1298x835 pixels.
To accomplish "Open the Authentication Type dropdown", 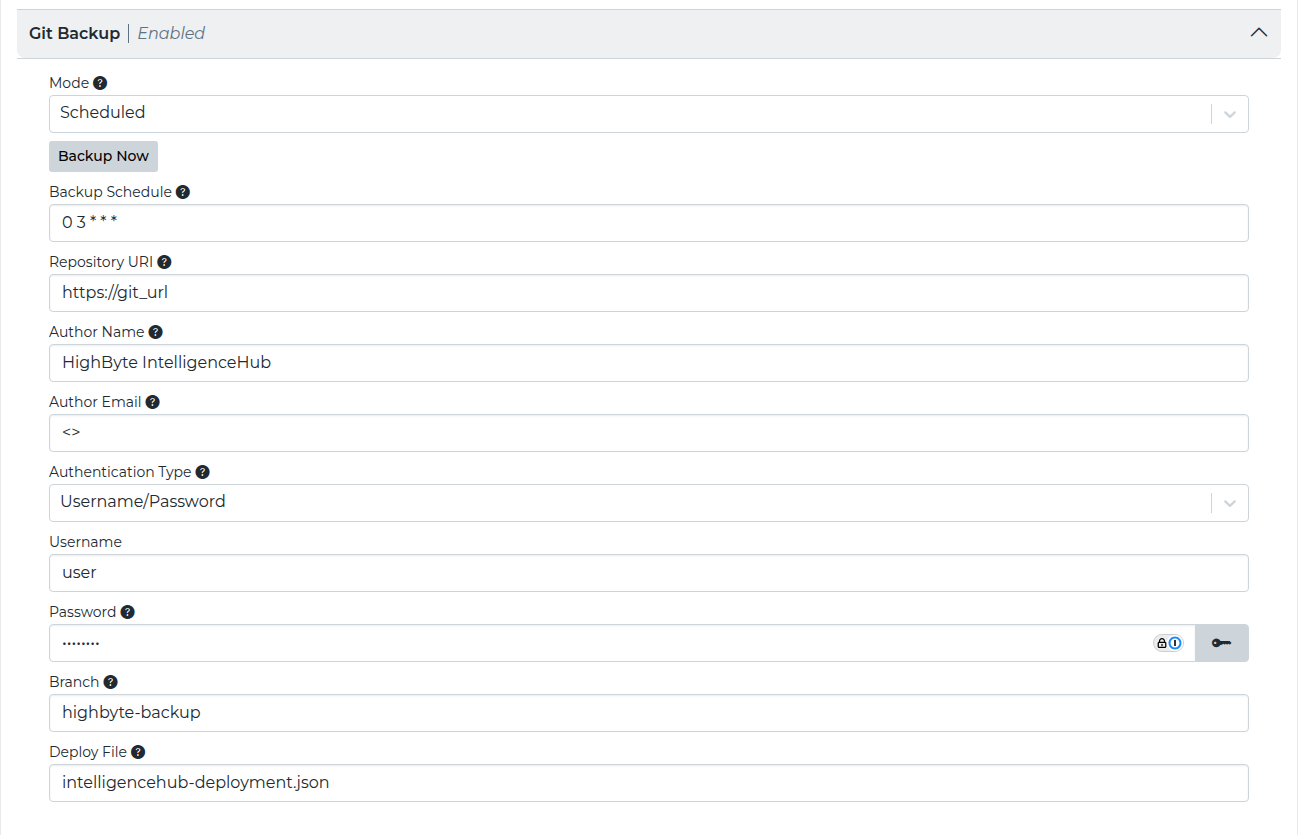I will pos(1230,503).
